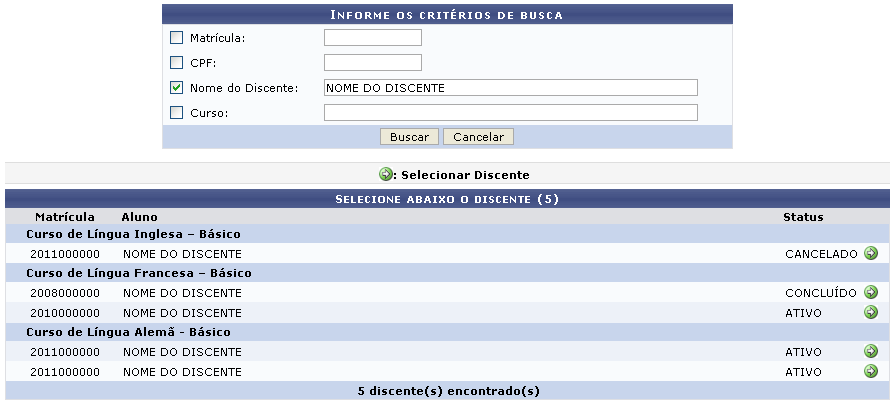Select the CONCLUÍDO discente via green arrow
Viewport: 893px width, 404px height.
pyautogui.click(x=870, y=293)
